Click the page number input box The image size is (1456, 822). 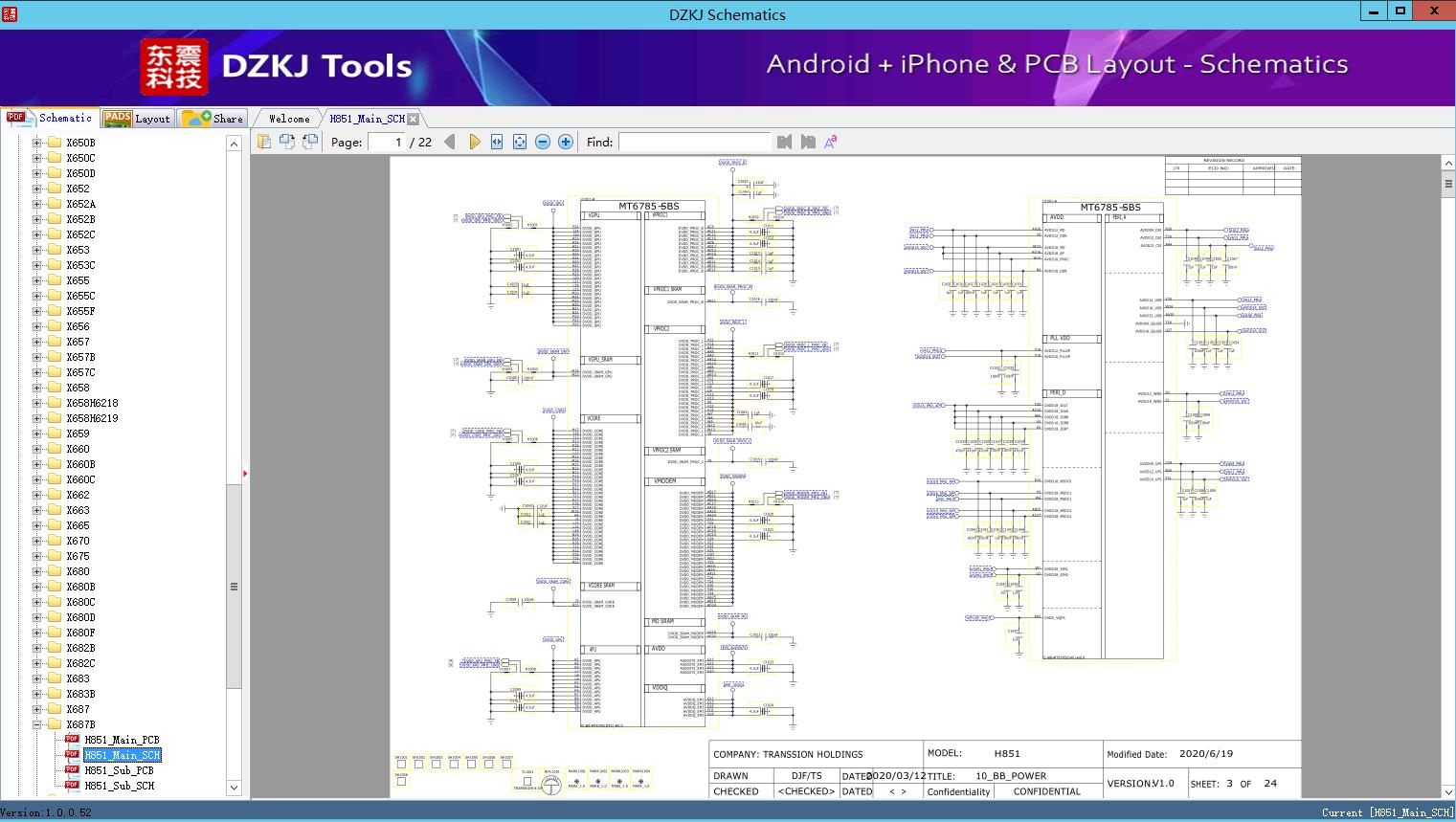coord(387,142)
